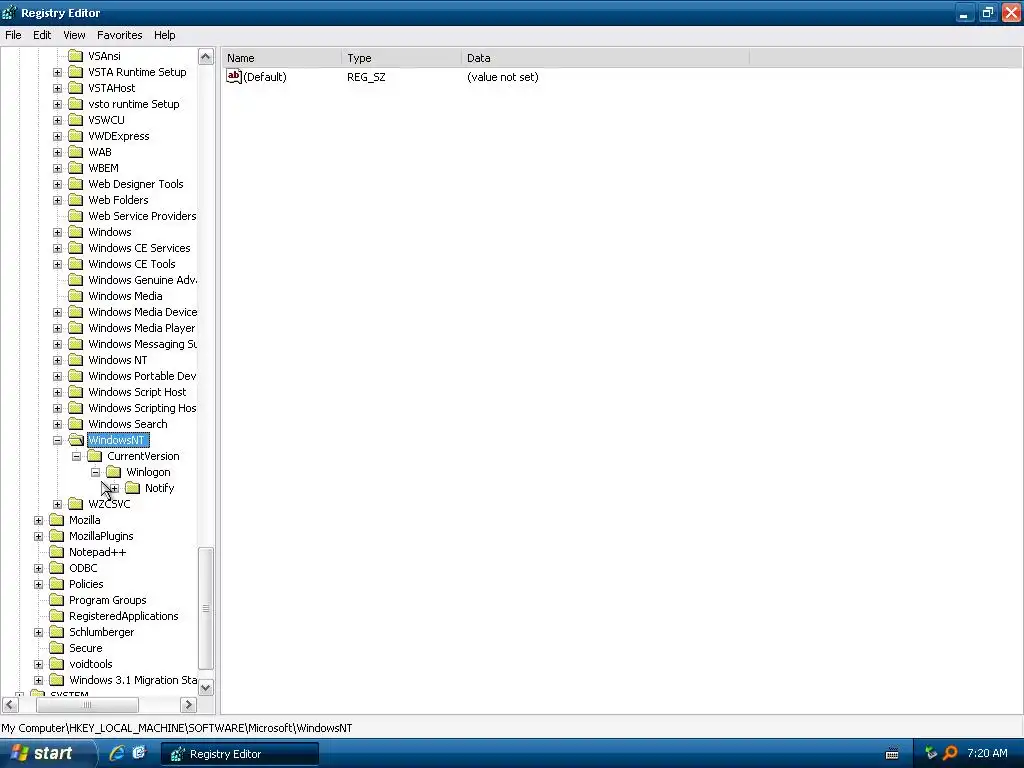Expand the Mozilla key
Image resolution: width=1024 pixels, height=768 pixels.
[39, 520]
